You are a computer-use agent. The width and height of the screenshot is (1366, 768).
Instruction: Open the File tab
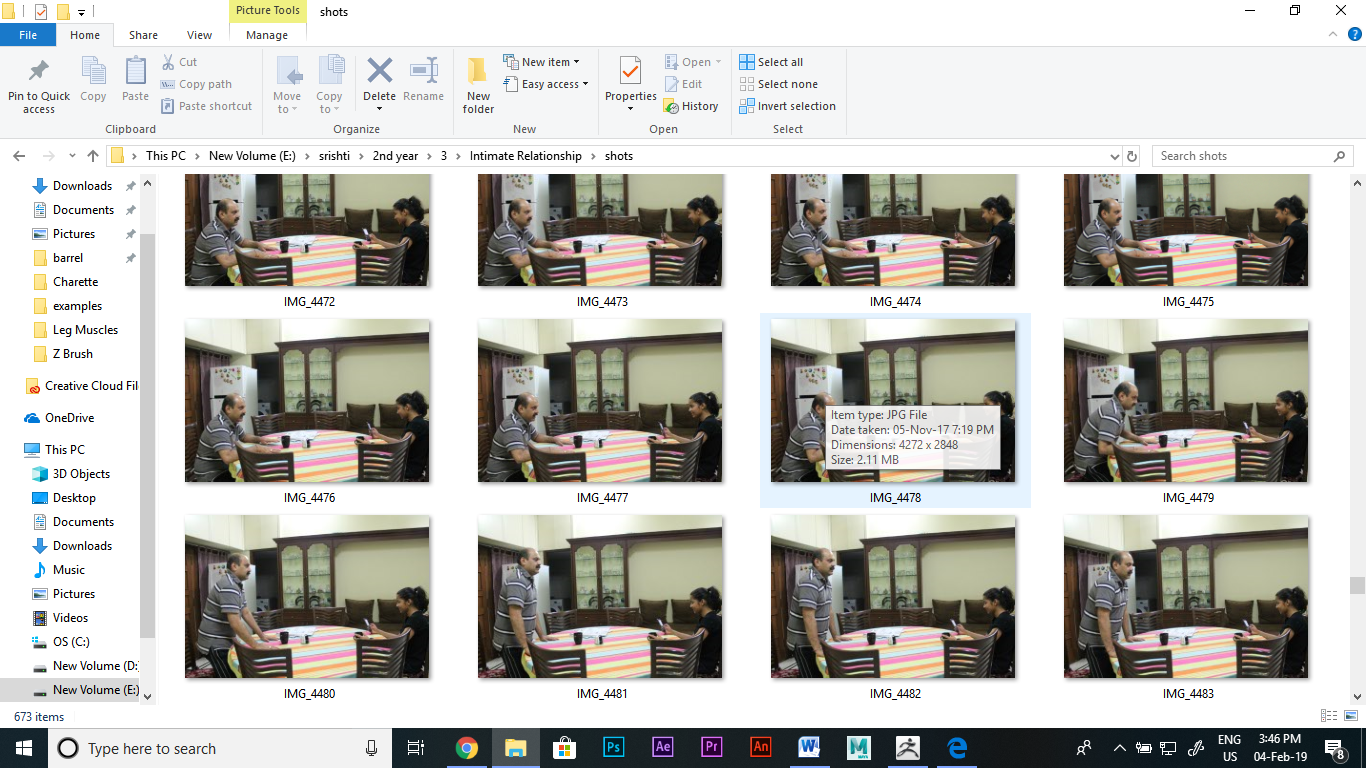pyautogui.click(x=28, y=35)
